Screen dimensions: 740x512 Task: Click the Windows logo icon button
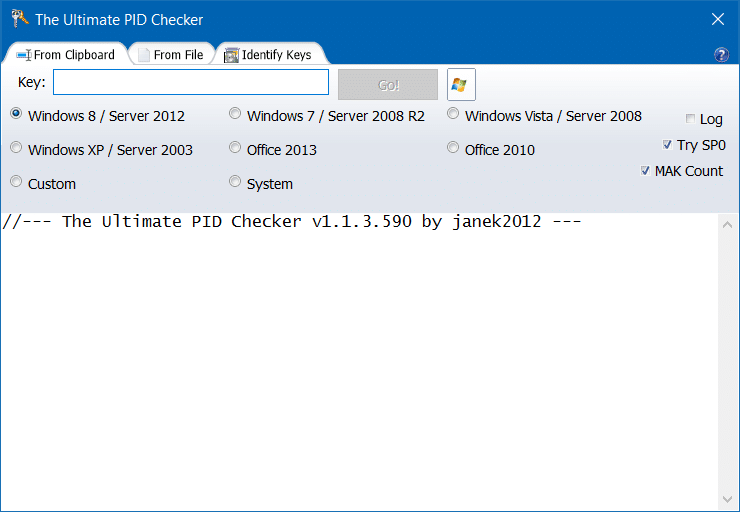pyautogui.click(x=461, y=84)
